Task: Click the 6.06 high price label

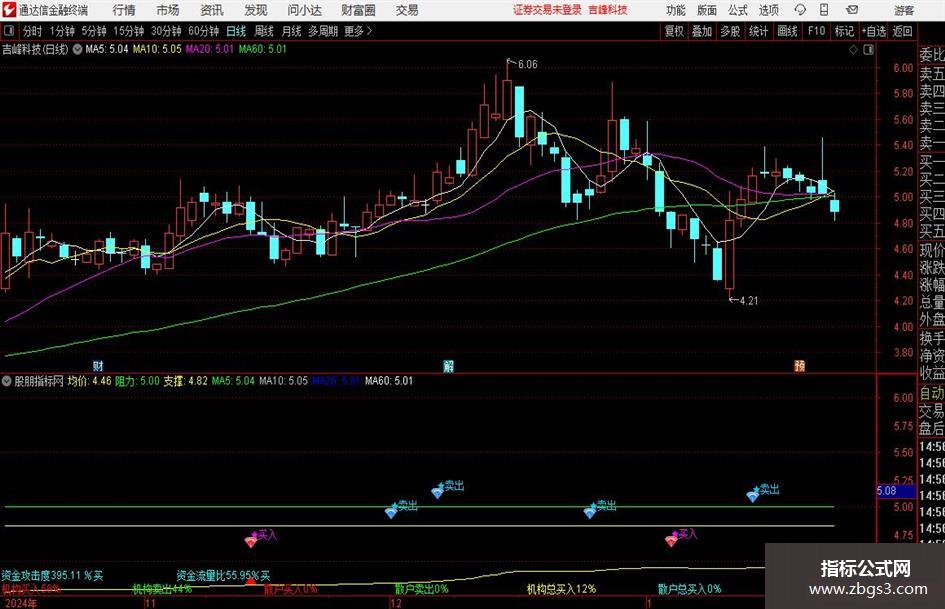Action: [527, 65]
